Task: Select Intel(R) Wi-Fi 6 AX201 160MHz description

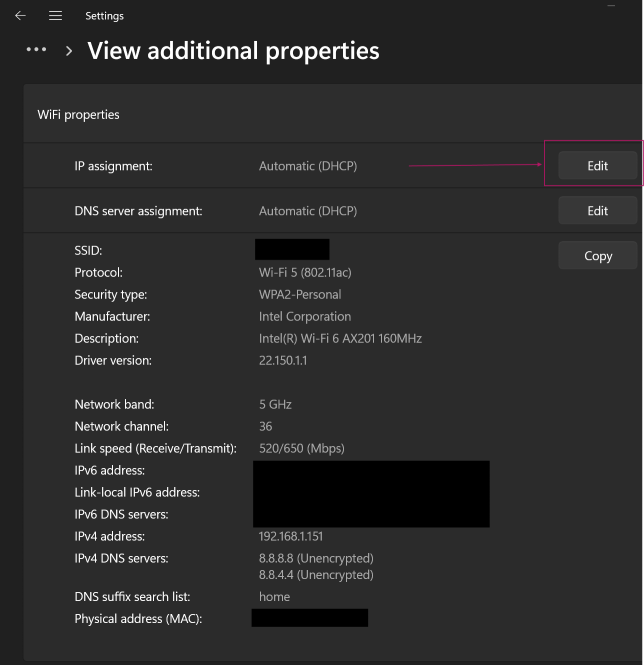Action: (340, 338)
